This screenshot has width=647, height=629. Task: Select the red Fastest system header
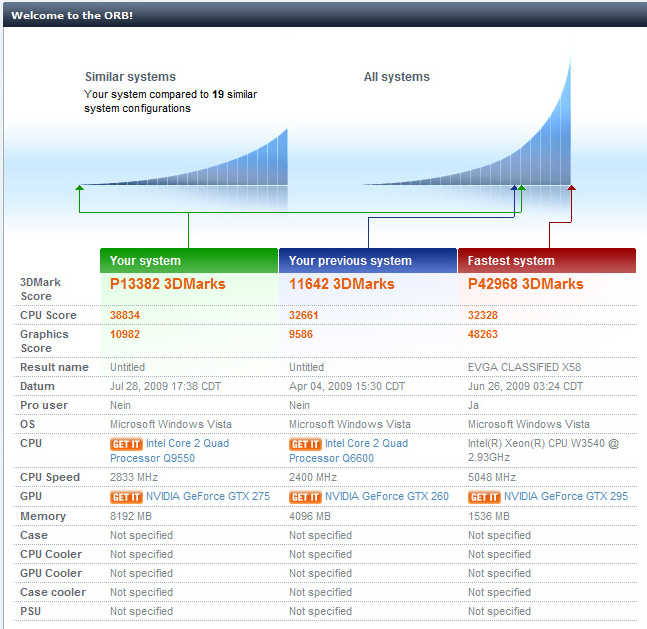[x=547, y=260]
